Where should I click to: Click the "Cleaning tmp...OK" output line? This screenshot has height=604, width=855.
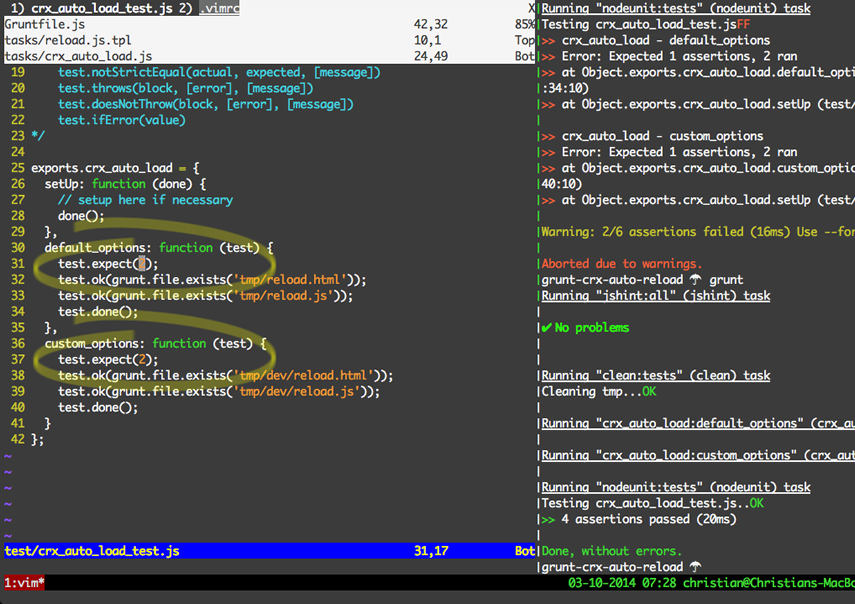[x=599, y=391]
